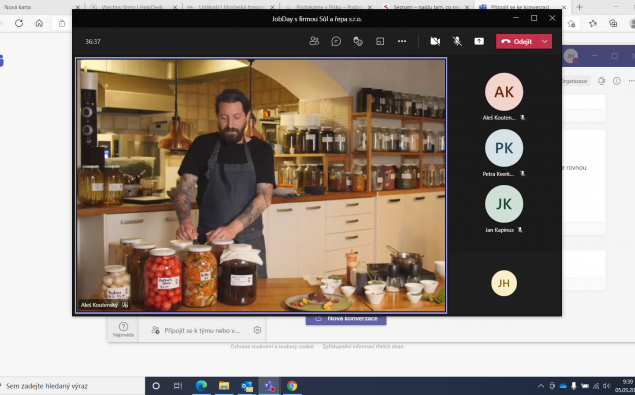Open a new browser tab
This screenshot has width=635, height=395.
tap(580, 7)
